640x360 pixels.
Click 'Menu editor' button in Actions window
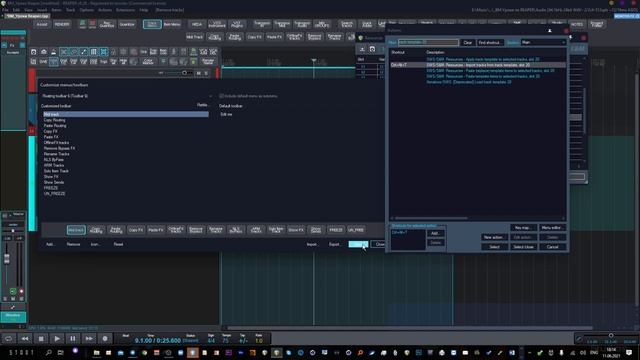click(x=552, y=228)
